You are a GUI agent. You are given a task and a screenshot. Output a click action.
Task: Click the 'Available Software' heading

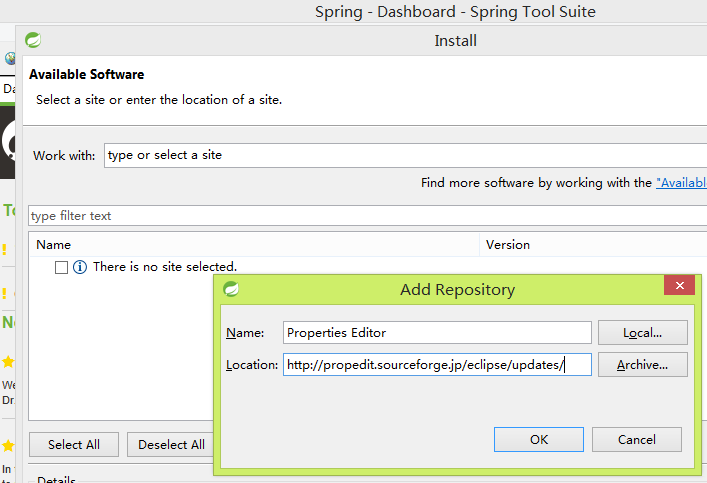pyautogui.click(x=87, y=74)
